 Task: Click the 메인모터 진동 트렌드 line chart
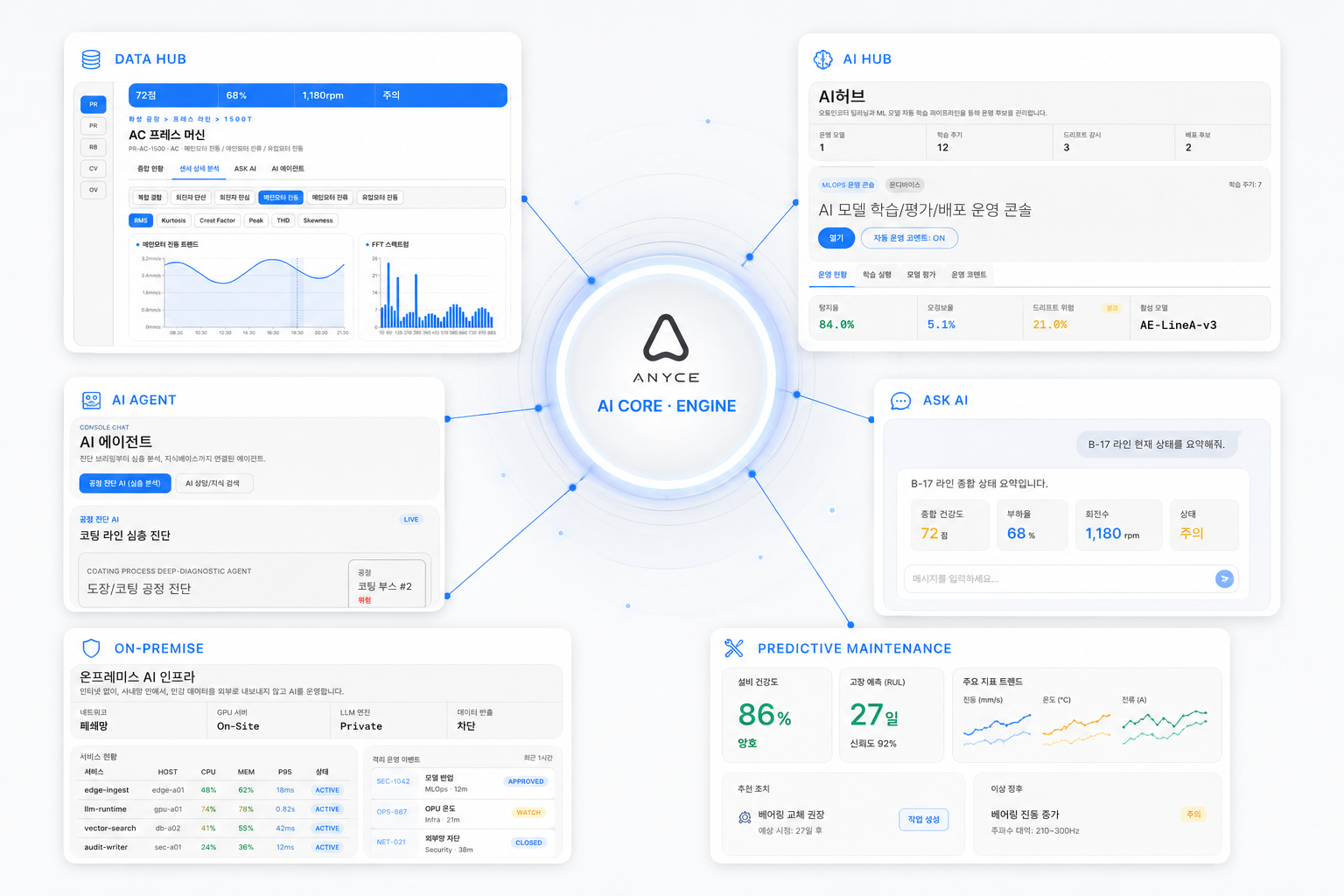(x=255, y=294)
